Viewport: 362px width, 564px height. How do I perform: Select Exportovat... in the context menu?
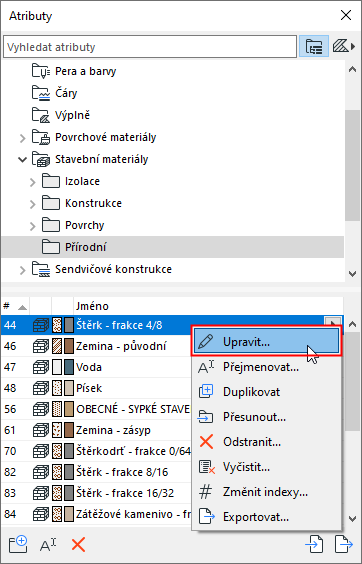click(266, 518)
